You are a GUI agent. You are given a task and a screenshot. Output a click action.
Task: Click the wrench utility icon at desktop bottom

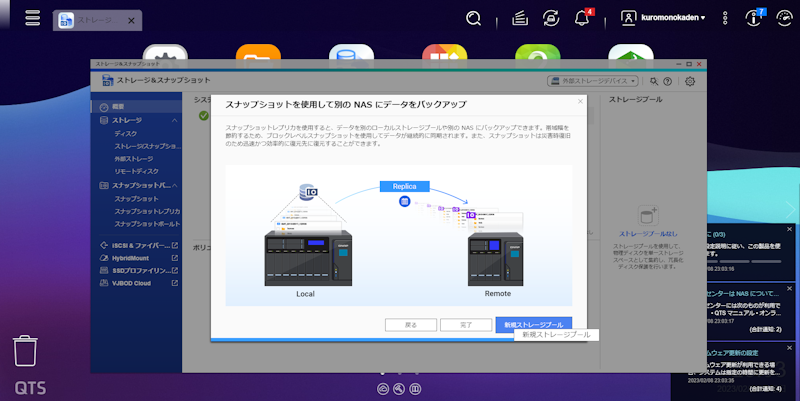tap(399, 389)
